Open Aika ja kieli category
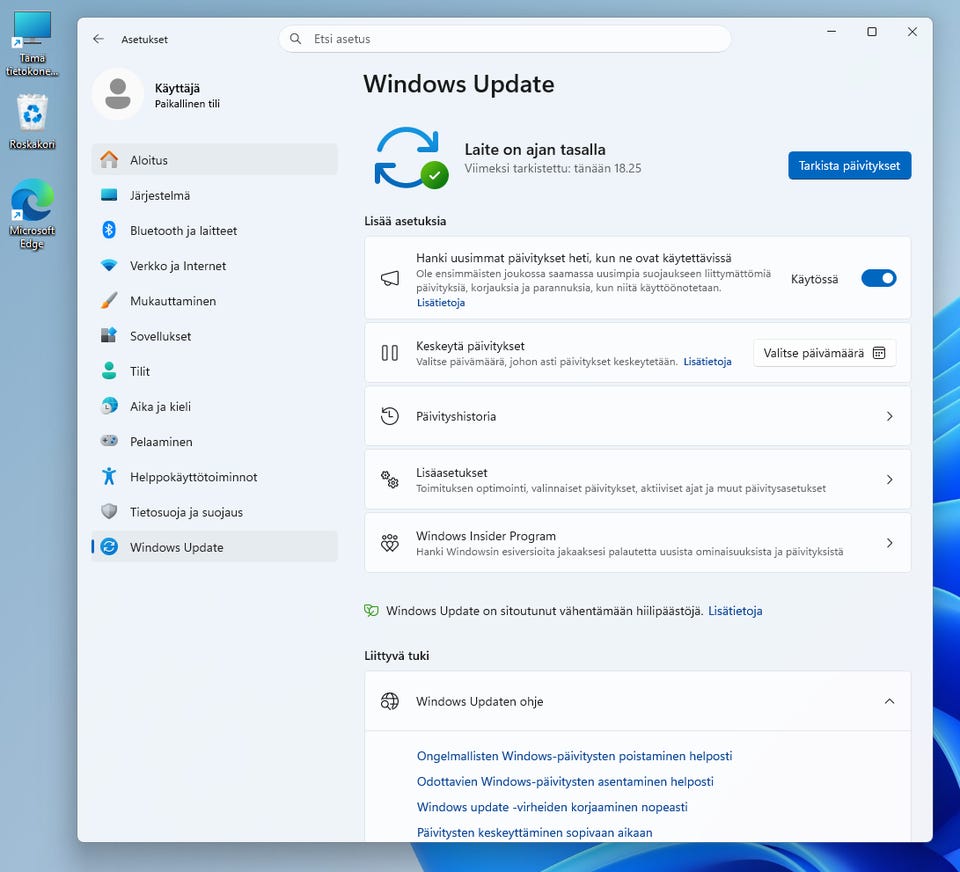This screenshot has width=960, height=872. (x=214, y=406)
